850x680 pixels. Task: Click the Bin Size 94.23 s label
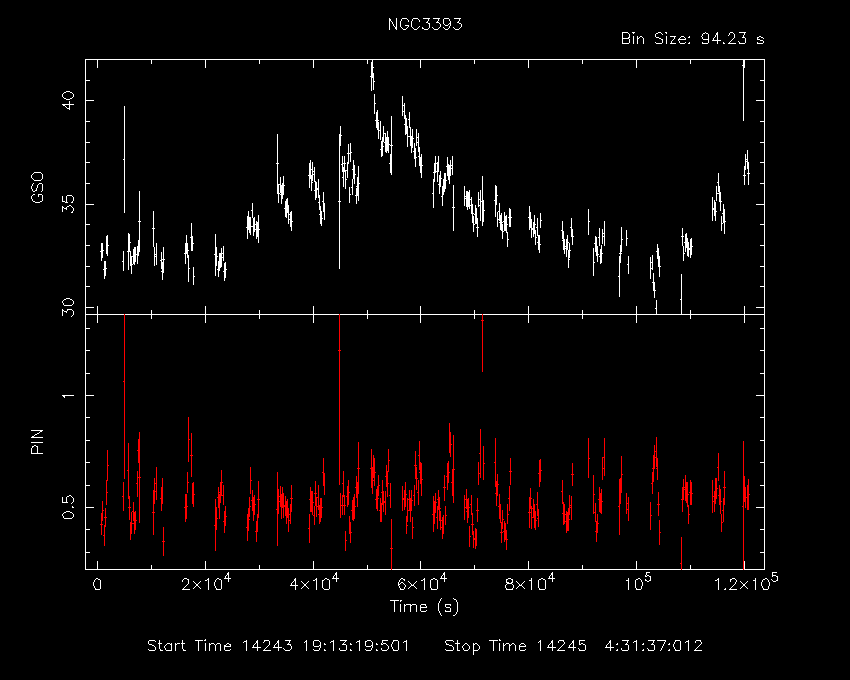(x=692, y=39)
